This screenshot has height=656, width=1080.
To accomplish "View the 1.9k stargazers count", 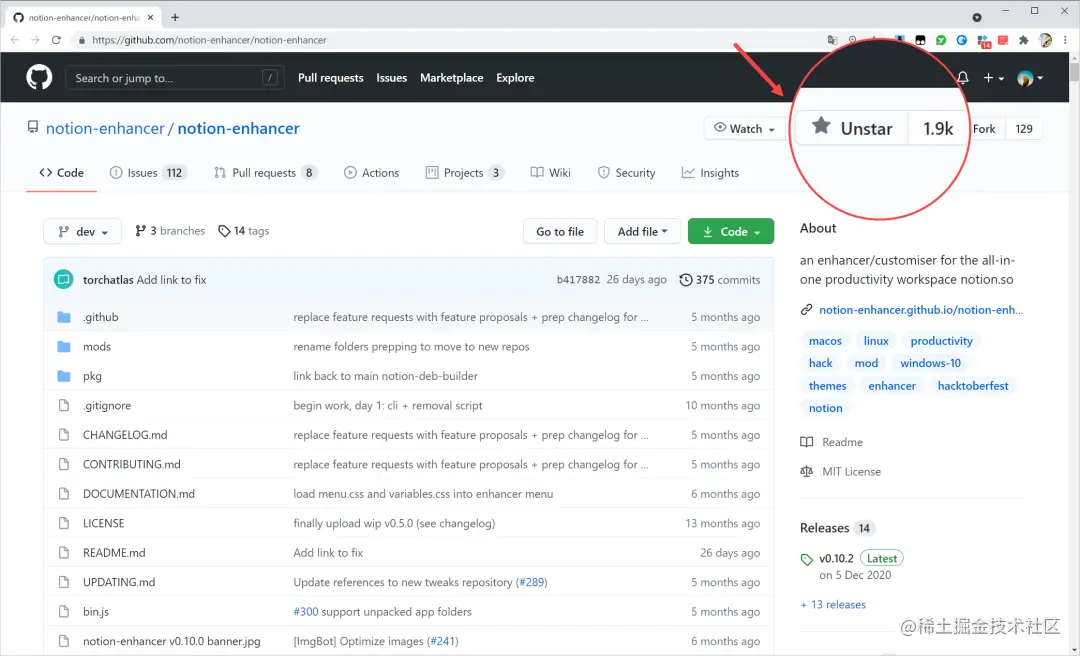I will [x=937, y=128].
